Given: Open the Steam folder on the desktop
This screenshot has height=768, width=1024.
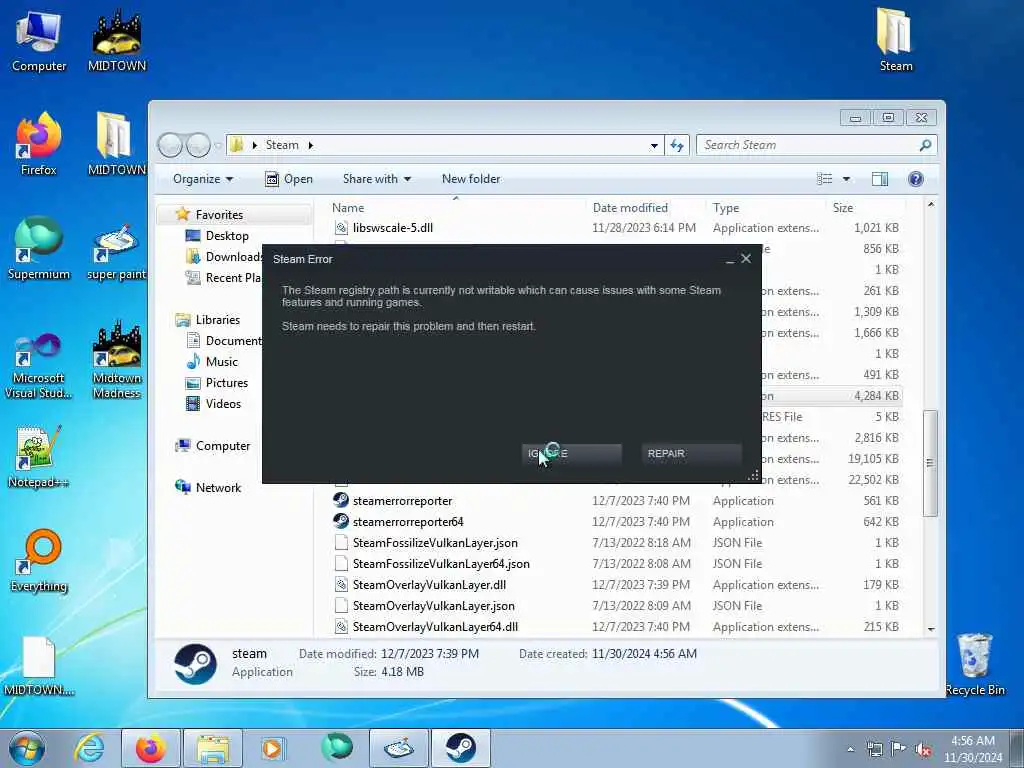Looking at the screenshot, I should 895,40.
